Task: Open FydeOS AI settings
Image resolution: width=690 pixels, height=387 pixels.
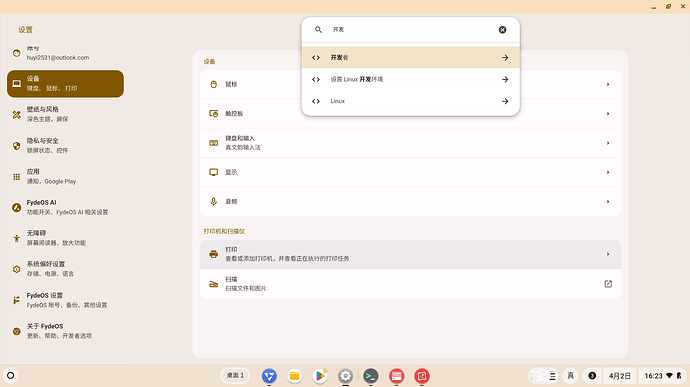Action: click(x=65, y=207)
